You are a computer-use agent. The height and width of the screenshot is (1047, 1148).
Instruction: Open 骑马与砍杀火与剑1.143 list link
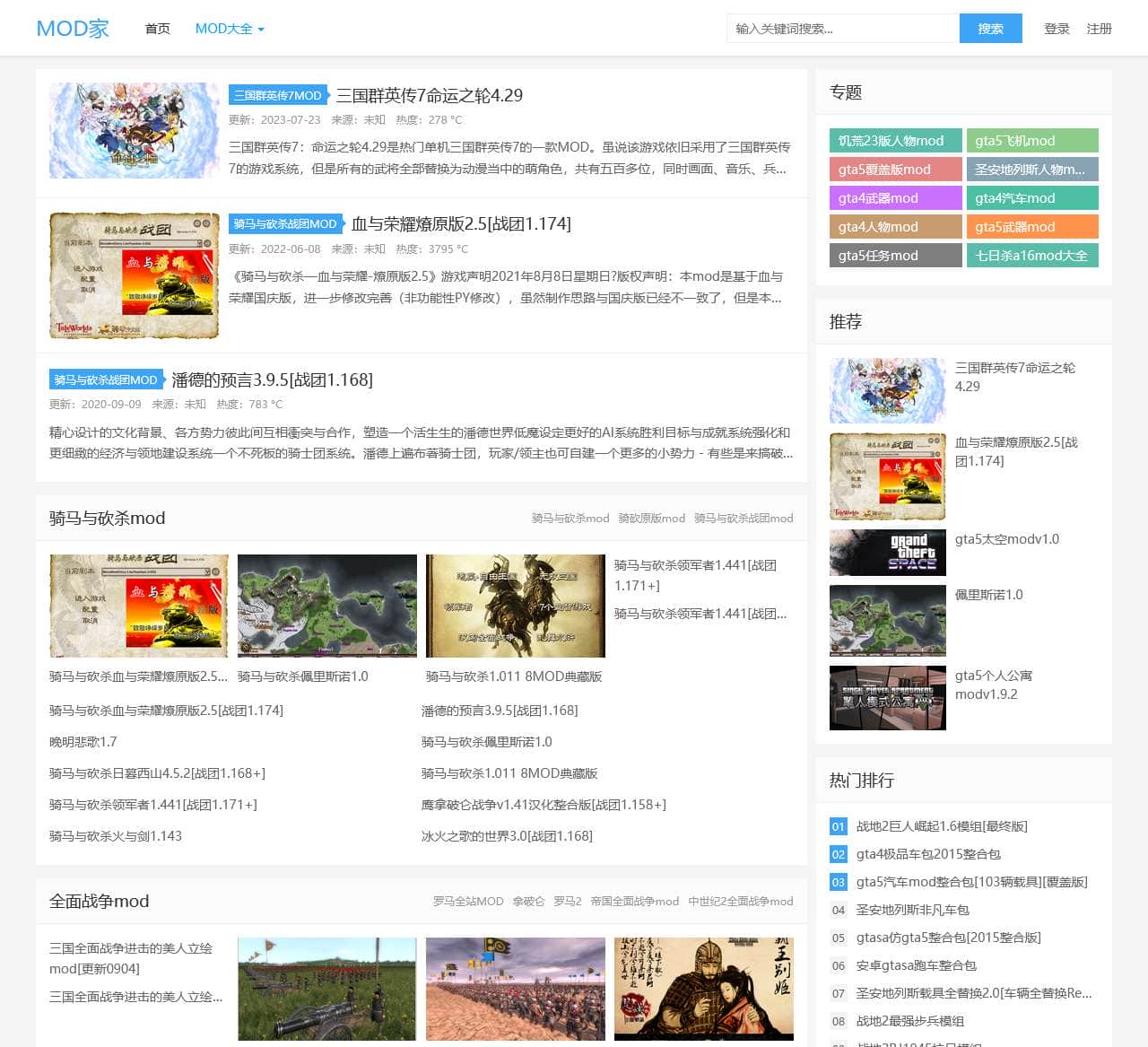[116, 836]
